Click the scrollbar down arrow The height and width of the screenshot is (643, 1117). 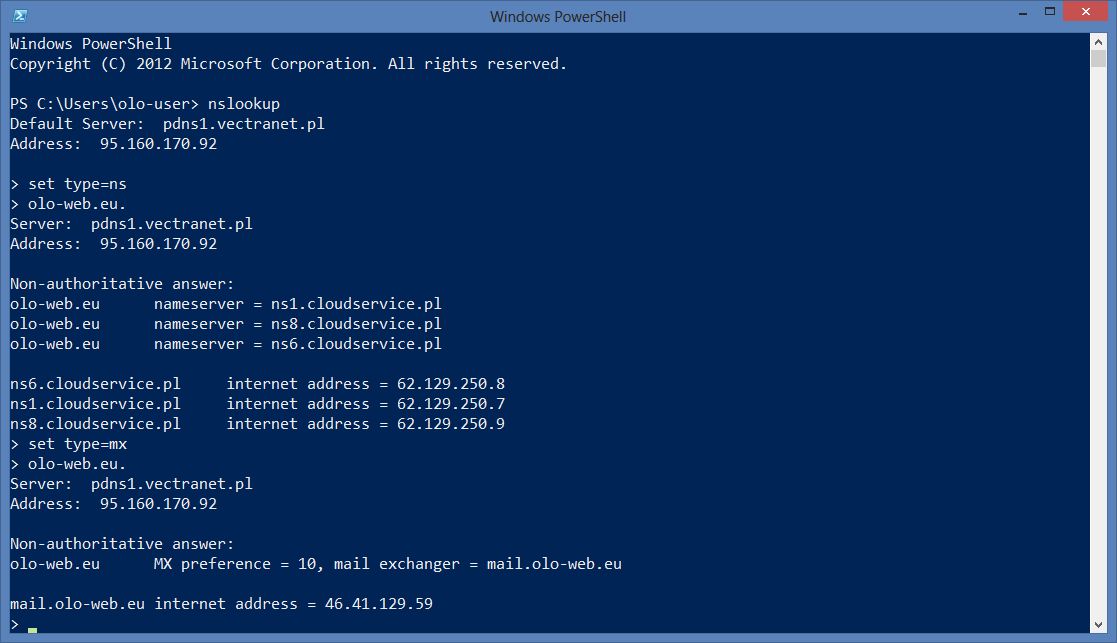coord(1098,624)
